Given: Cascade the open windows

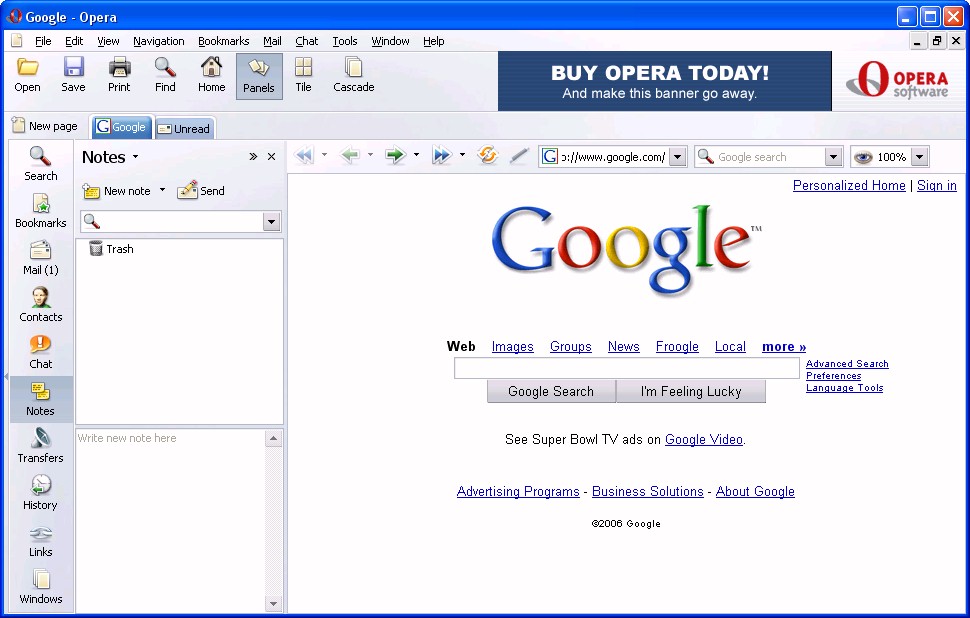Looking at the screenshot, I should click(354, 75).
